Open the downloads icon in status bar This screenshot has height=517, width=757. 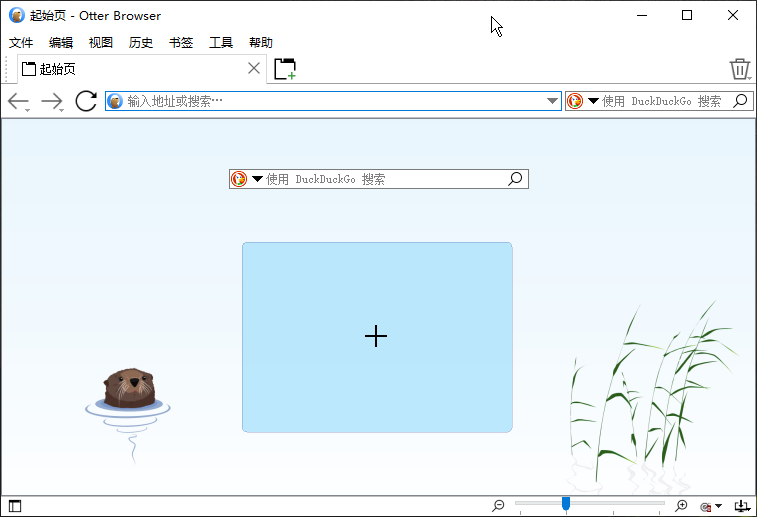(x=742, y=506)
